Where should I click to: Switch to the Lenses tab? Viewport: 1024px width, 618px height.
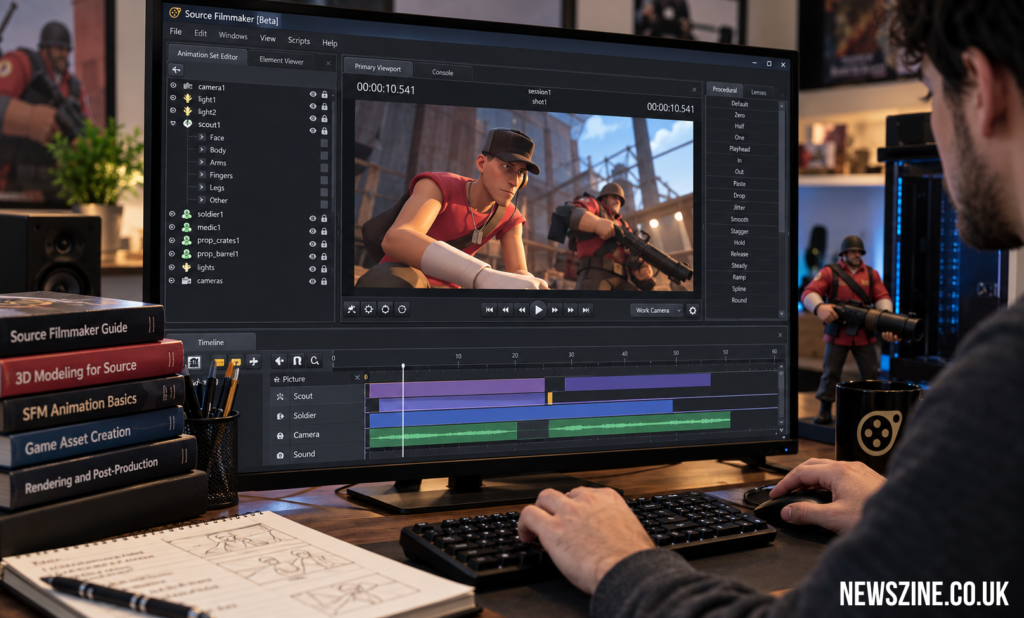click(x=758, y=92)
